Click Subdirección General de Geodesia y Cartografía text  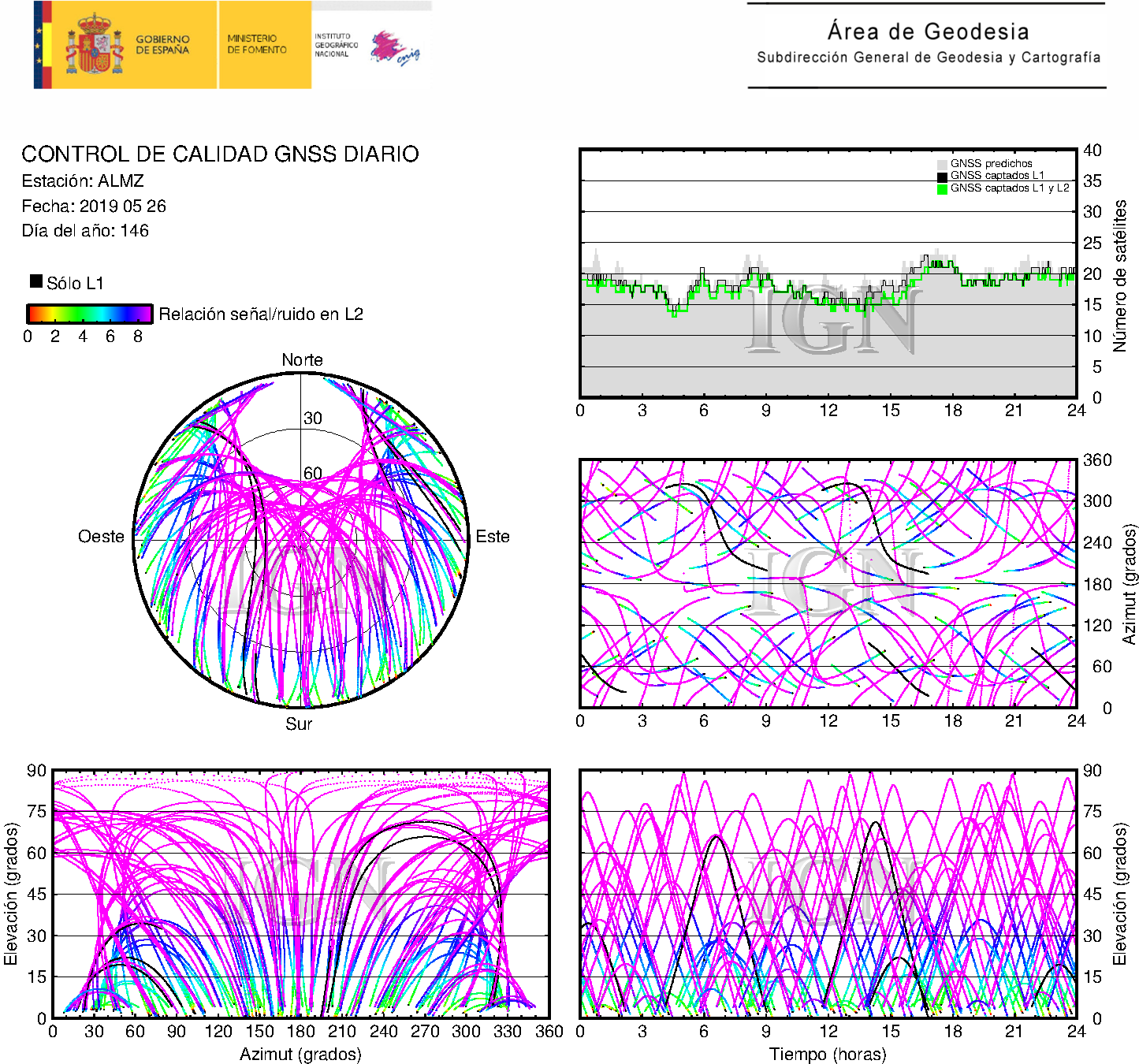pyautogui.click(x=928, y=58)
